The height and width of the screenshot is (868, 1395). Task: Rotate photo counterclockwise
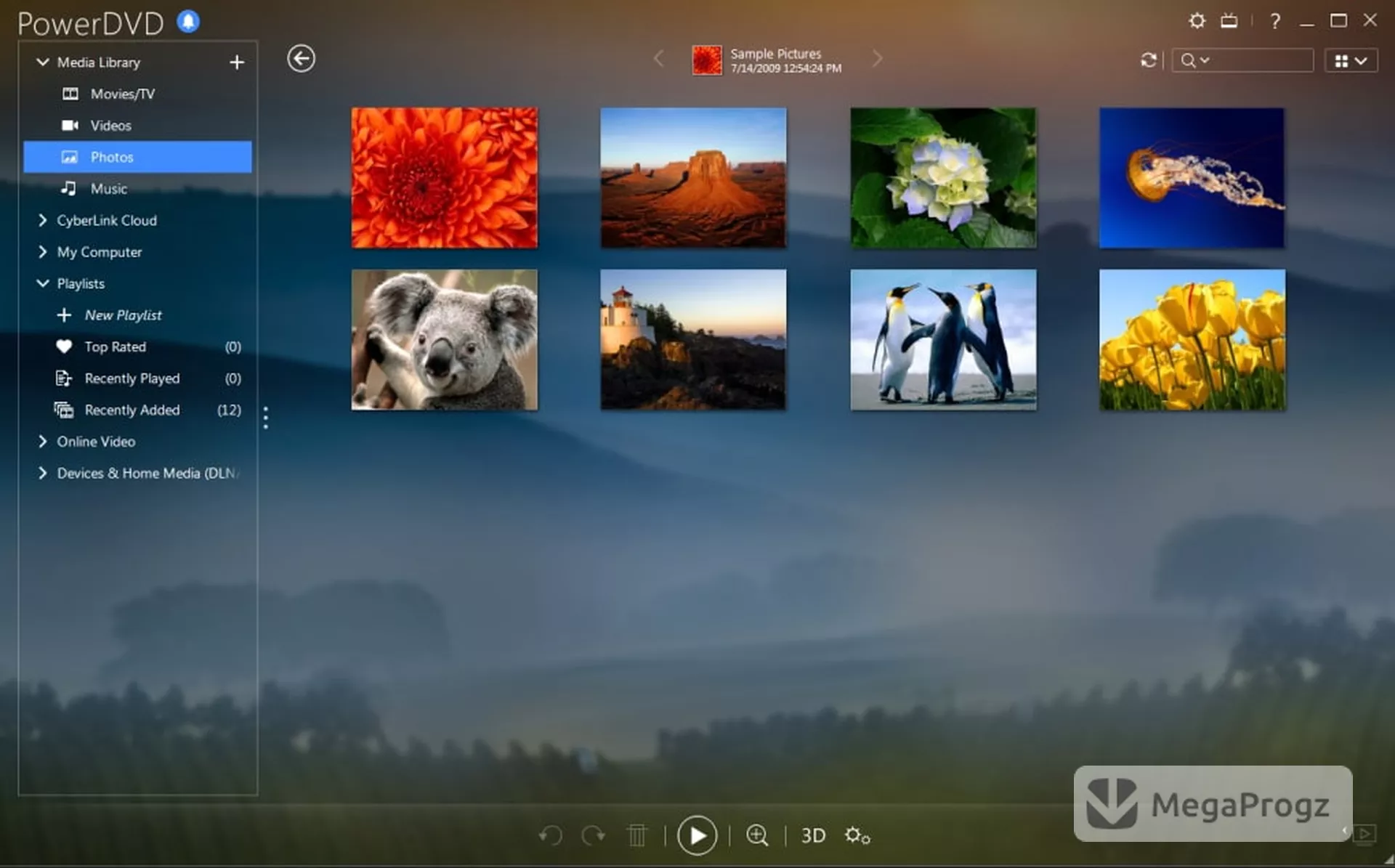coord(550,835)
